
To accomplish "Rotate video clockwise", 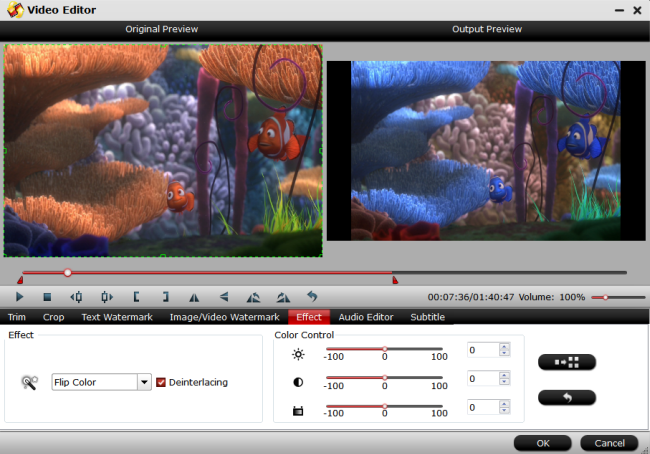I will pos(283,297).
